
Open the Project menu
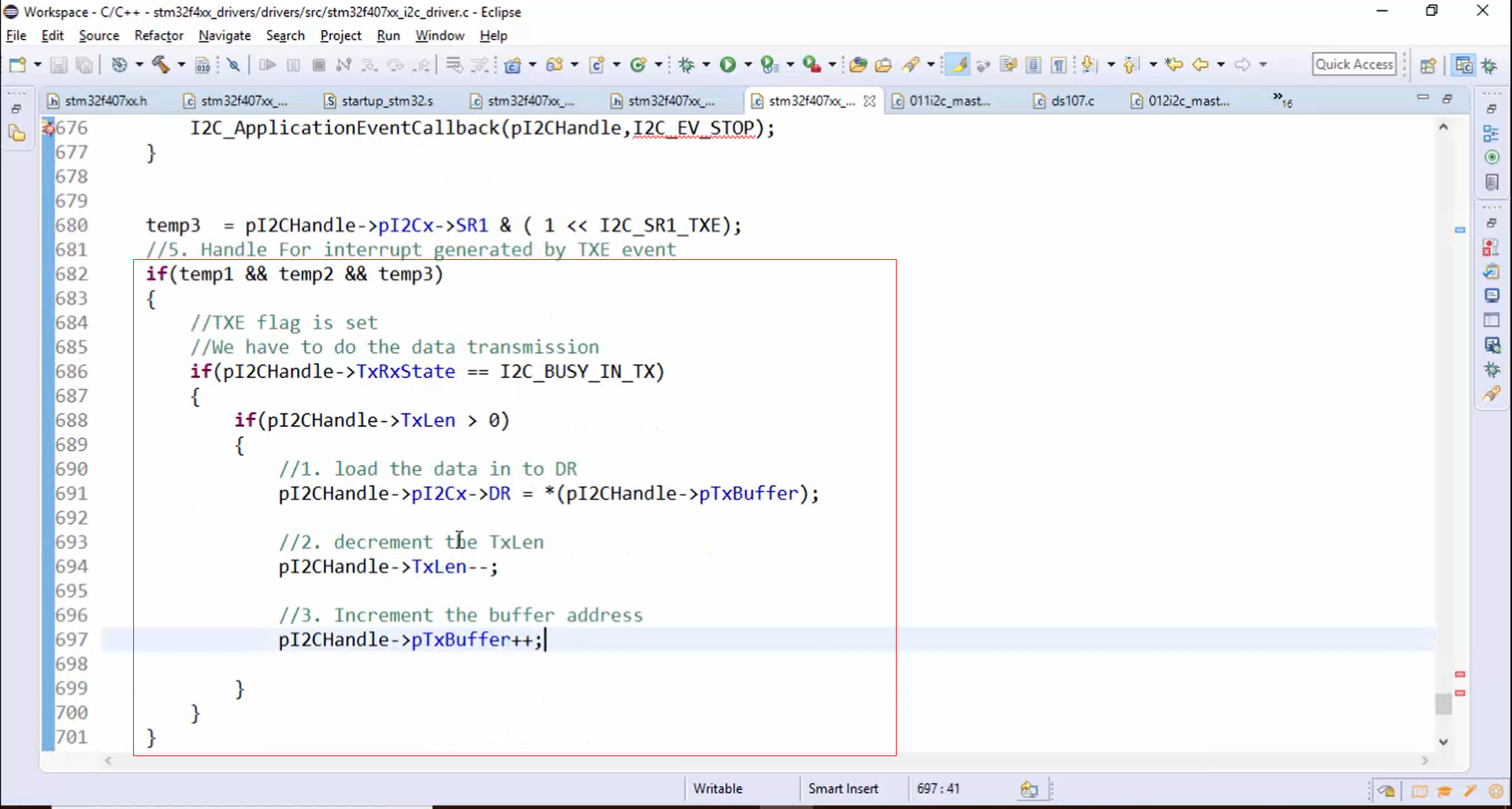[x=340, y=35]
